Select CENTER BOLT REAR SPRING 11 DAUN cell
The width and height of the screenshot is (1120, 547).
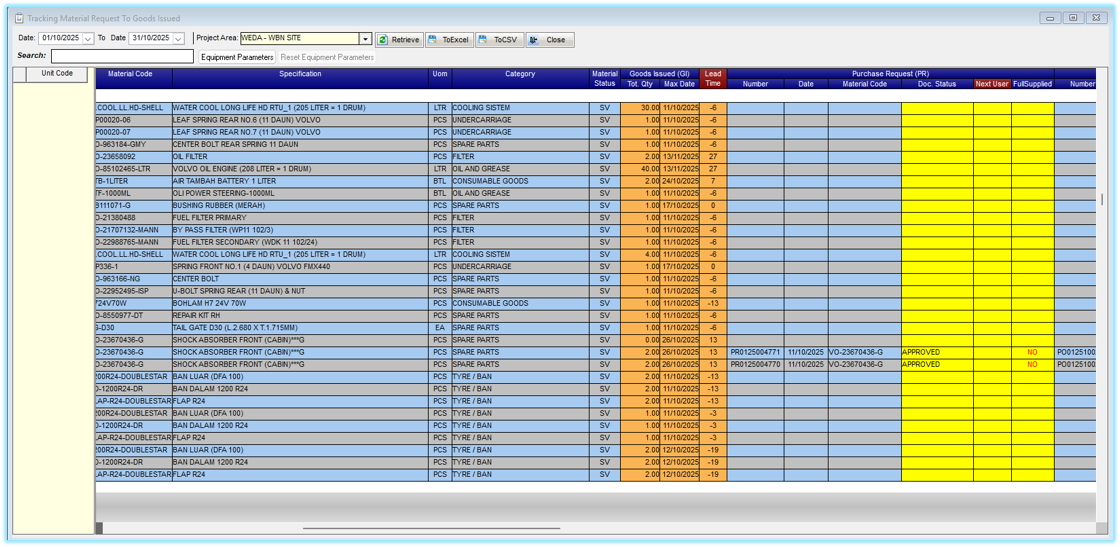click(300, 144)
